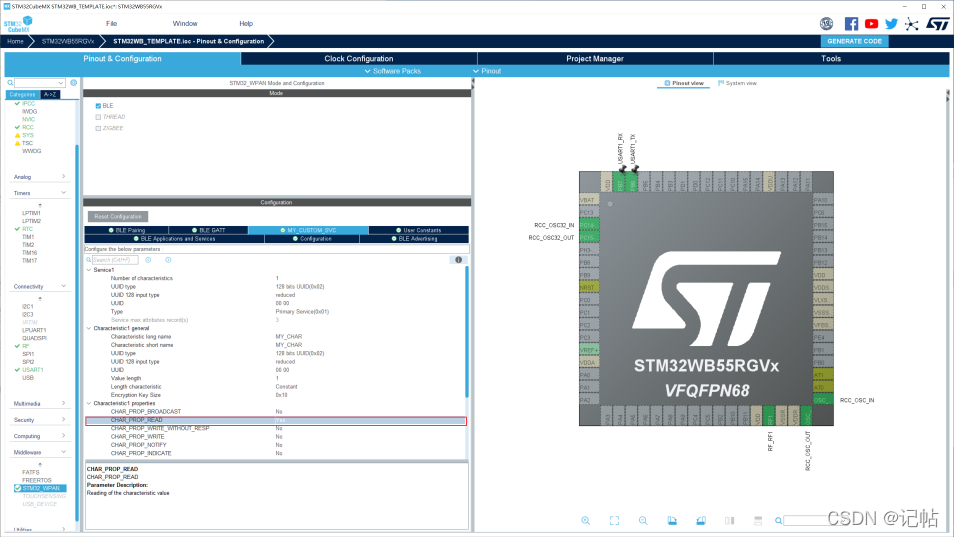Open the Help menu
The image size is (954, 537).
click(x=246, y=24)
